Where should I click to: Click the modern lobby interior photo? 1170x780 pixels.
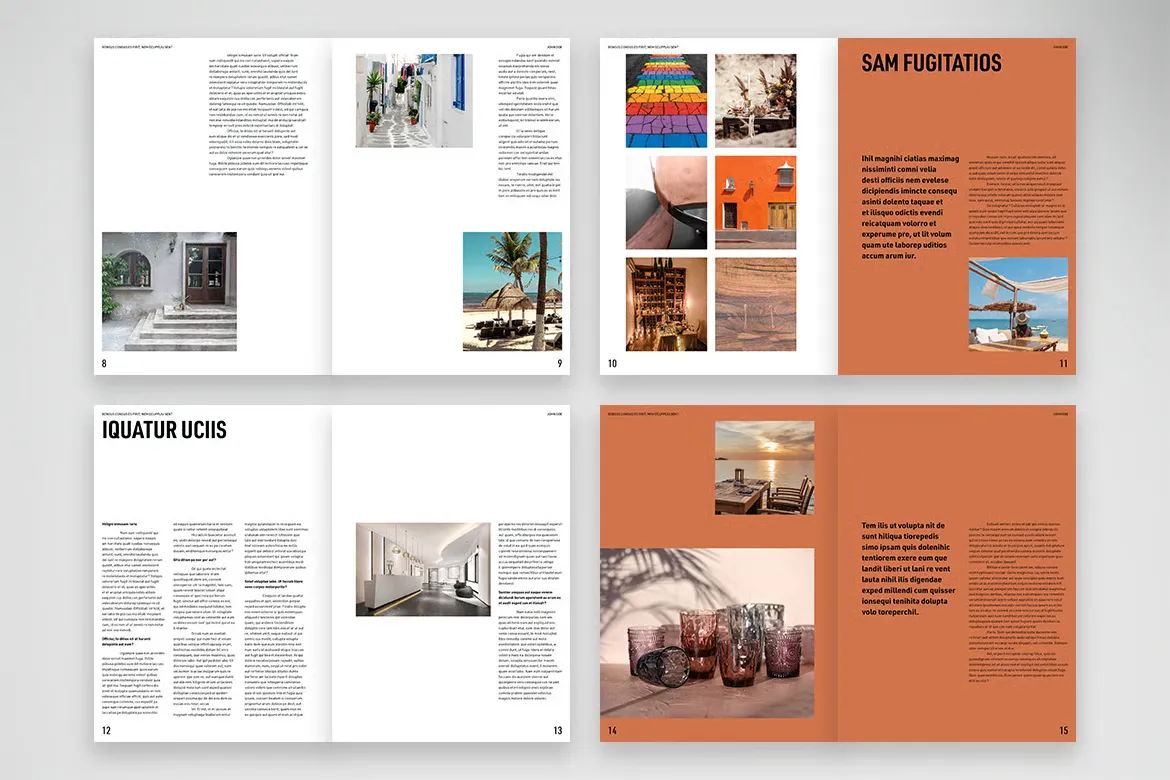(x=423, y=570)
